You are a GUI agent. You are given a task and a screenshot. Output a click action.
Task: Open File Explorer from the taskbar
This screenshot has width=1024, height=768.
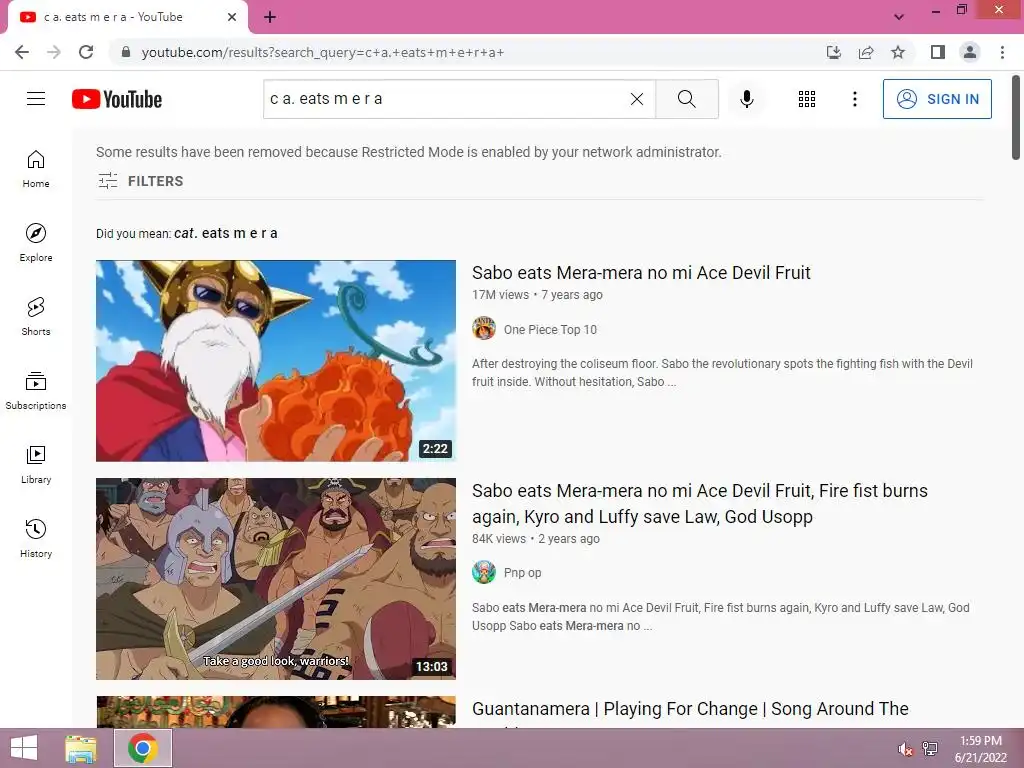coord(81,748)
